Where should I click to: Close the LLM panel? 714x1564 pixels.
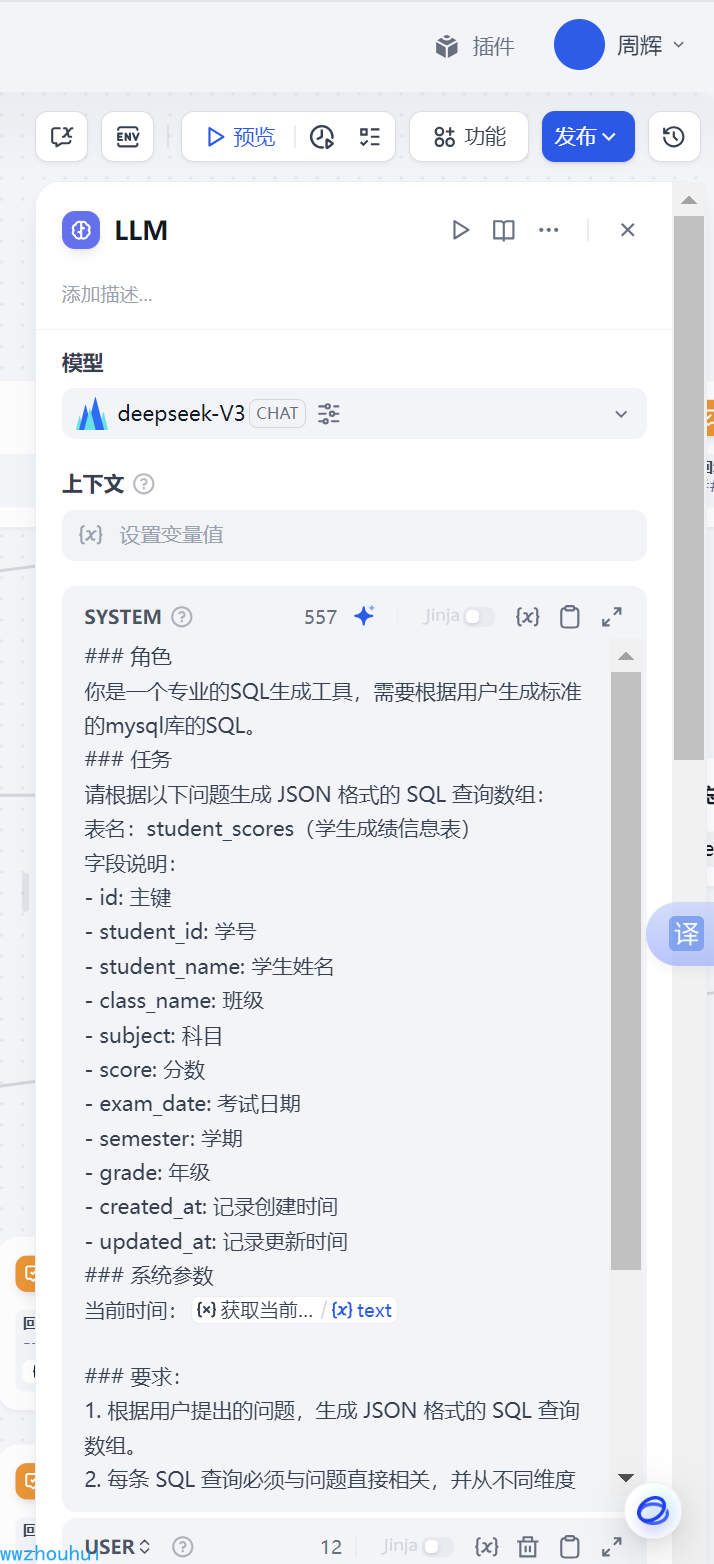(x=628, y=230)
